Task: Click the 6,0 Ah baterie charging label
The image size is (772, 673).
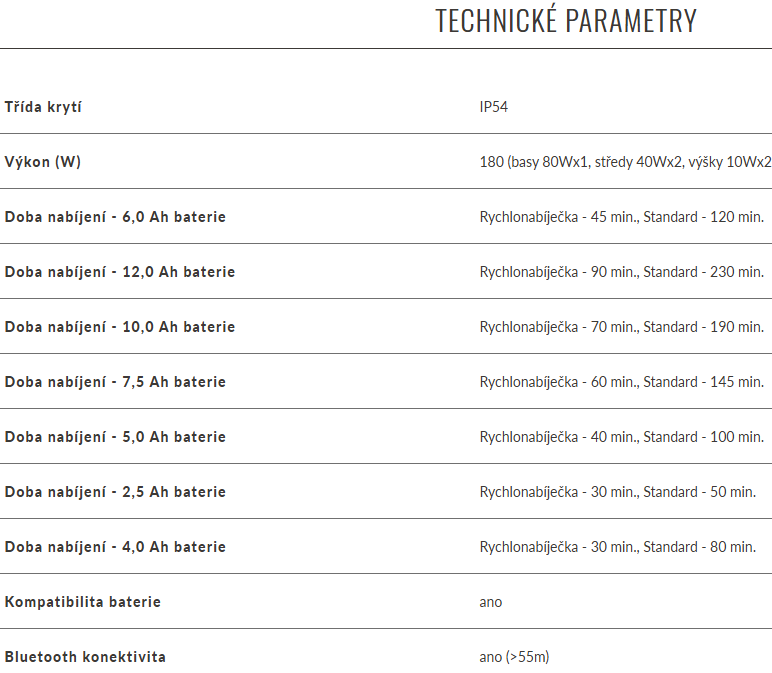Action: pos(115,217)
